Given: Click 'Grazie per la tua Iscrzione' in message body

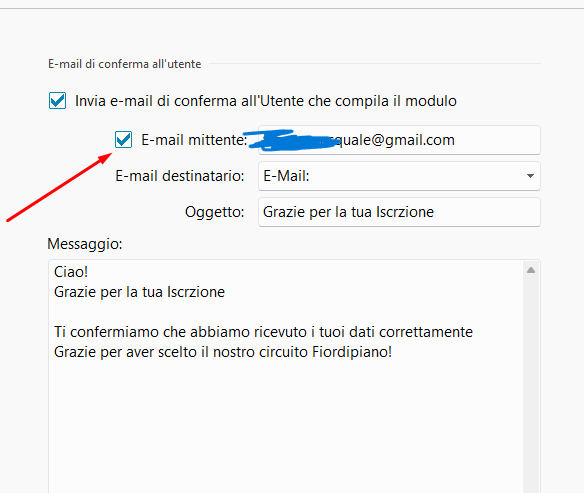Looking at the screenshot, I should pyautogui.click(x=139, y=292).
